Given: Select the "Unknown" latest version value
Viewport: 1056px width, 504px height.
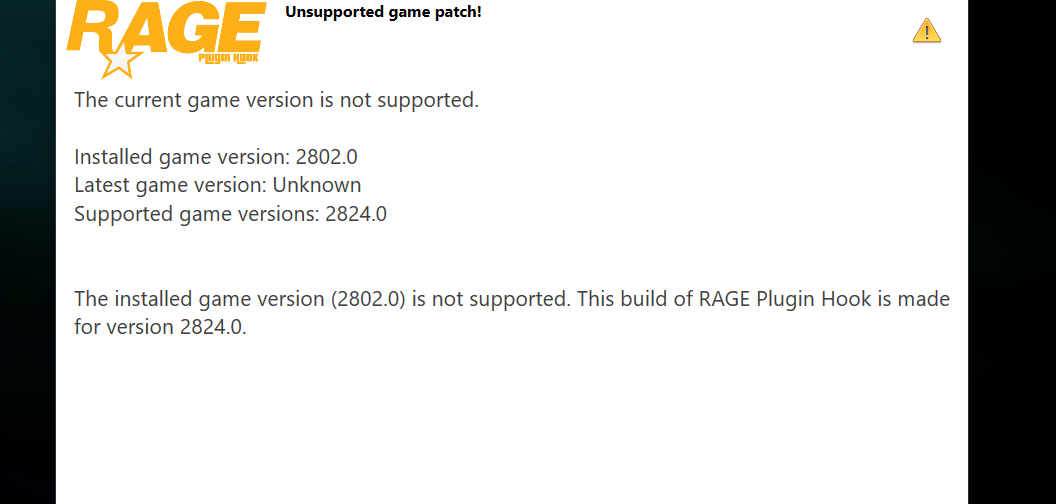Looking at the screenshot, I should pos(317,185).
